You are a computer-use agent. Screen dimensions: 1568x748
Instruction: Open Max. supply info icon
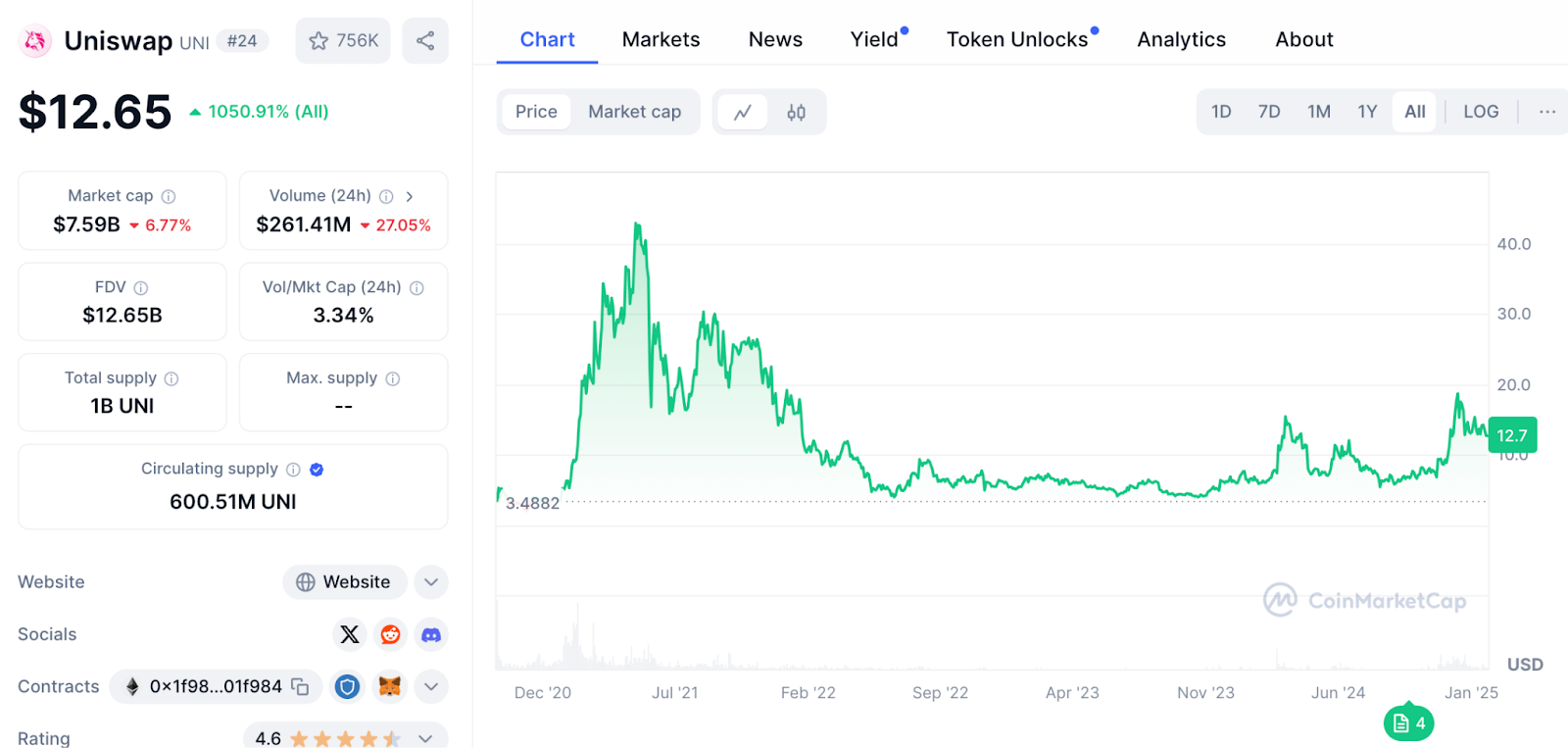pos(393,378)
